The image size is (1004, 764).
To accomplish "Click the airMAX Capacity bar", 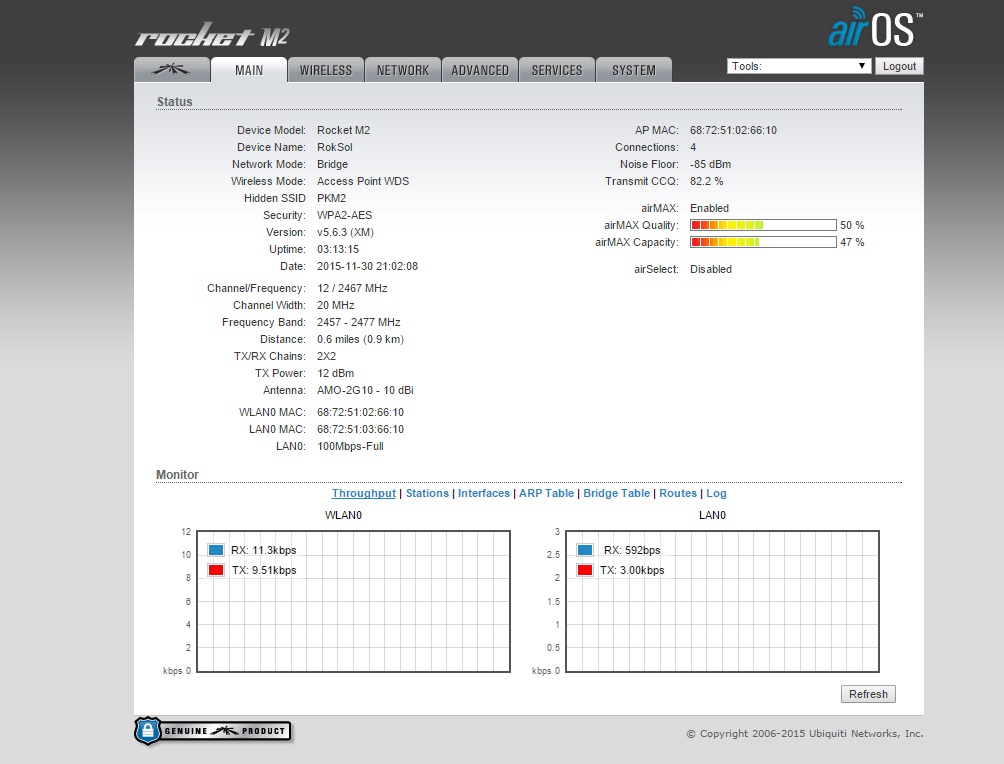I will (x=763, y=242).
